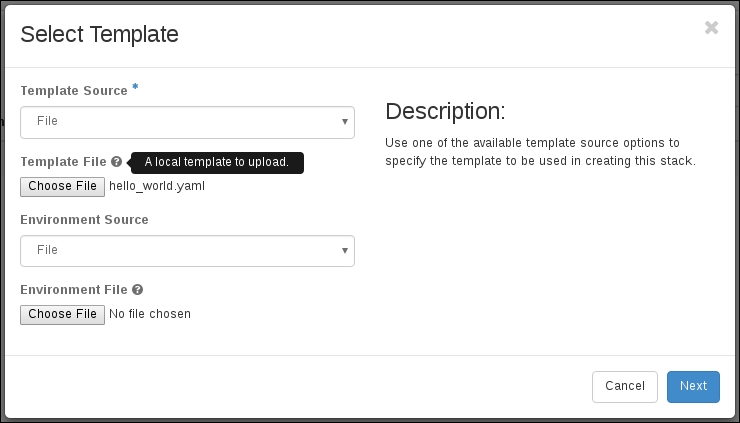Proceed with the Next button
This screenshot has height=423, width=740.
click(x=693, y=386)
